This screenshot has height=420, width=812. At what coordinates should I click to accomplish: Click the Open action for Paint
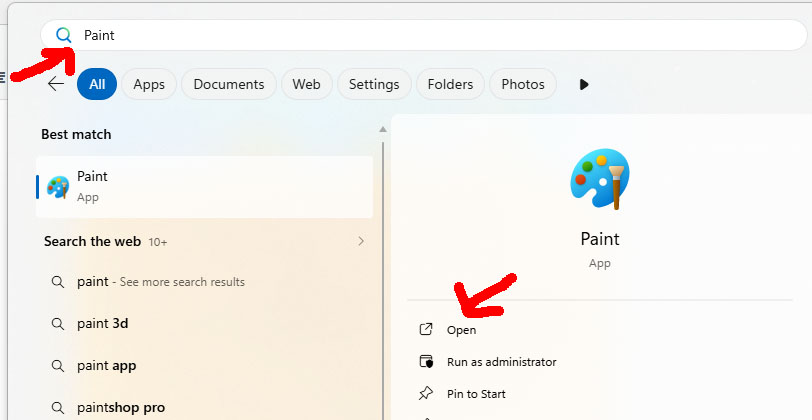pyautogui.click(x=461, y=330)
